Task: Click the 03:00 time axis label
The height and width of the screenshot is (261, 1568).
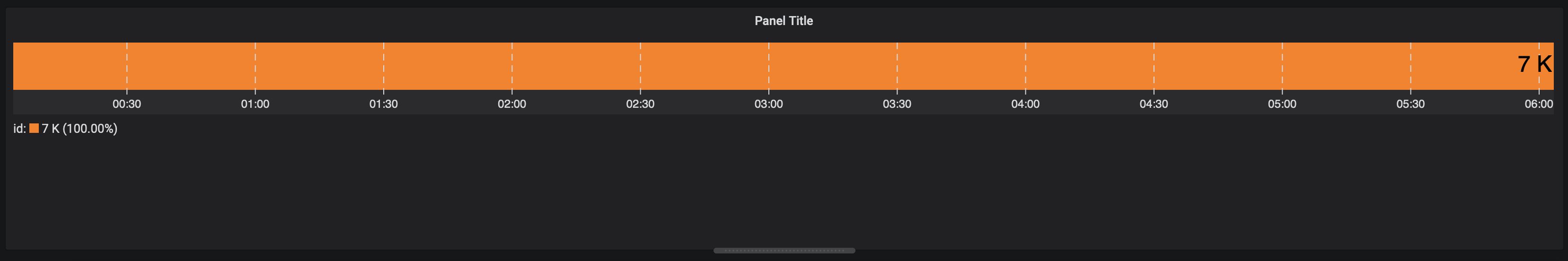Action: pos(769,104)
